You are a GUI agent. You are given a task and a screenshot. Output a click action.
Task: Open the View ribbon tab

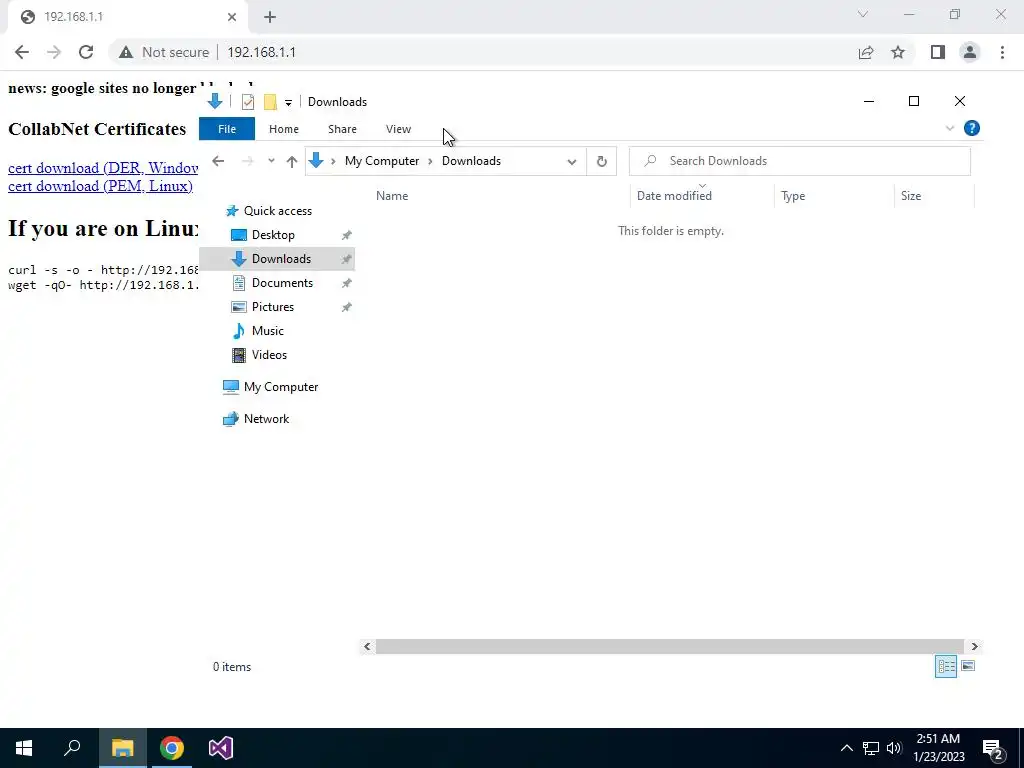point(398,129)
